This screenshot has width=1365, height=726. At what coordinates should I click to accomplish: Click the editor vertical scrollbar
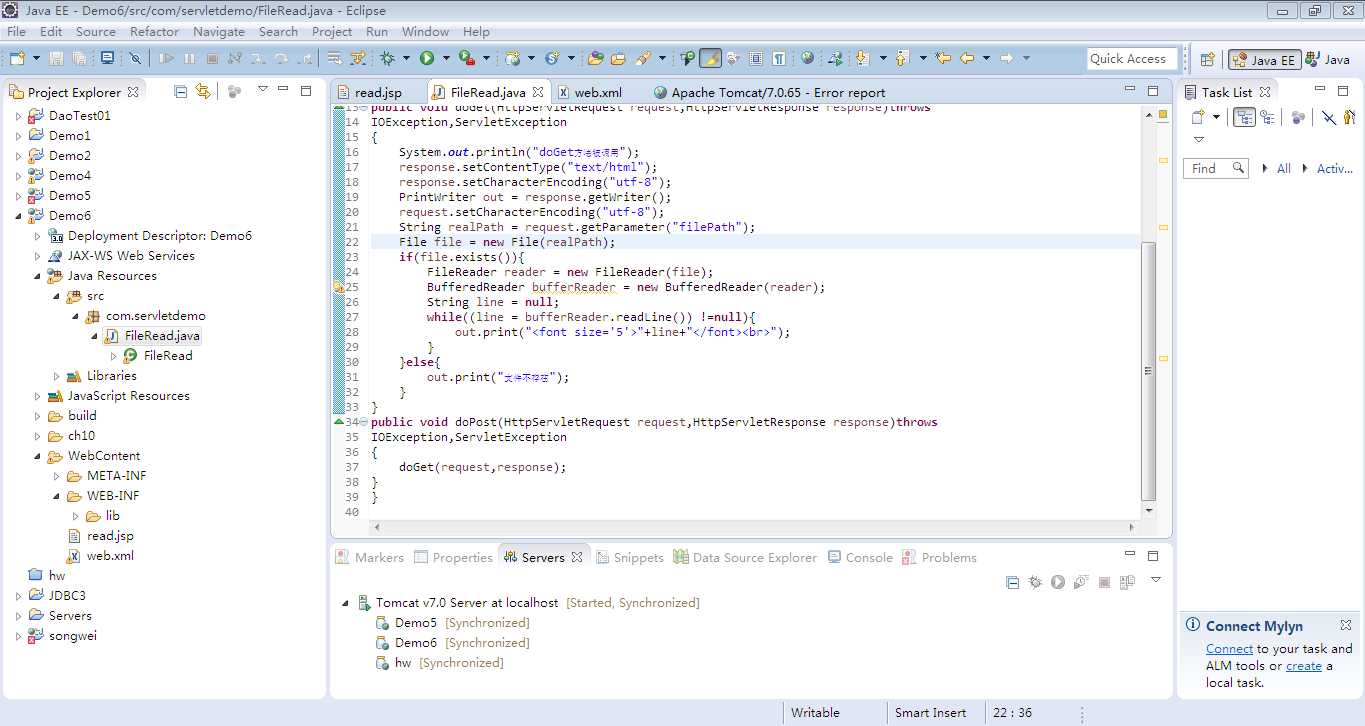click(x=1148, y=370)
